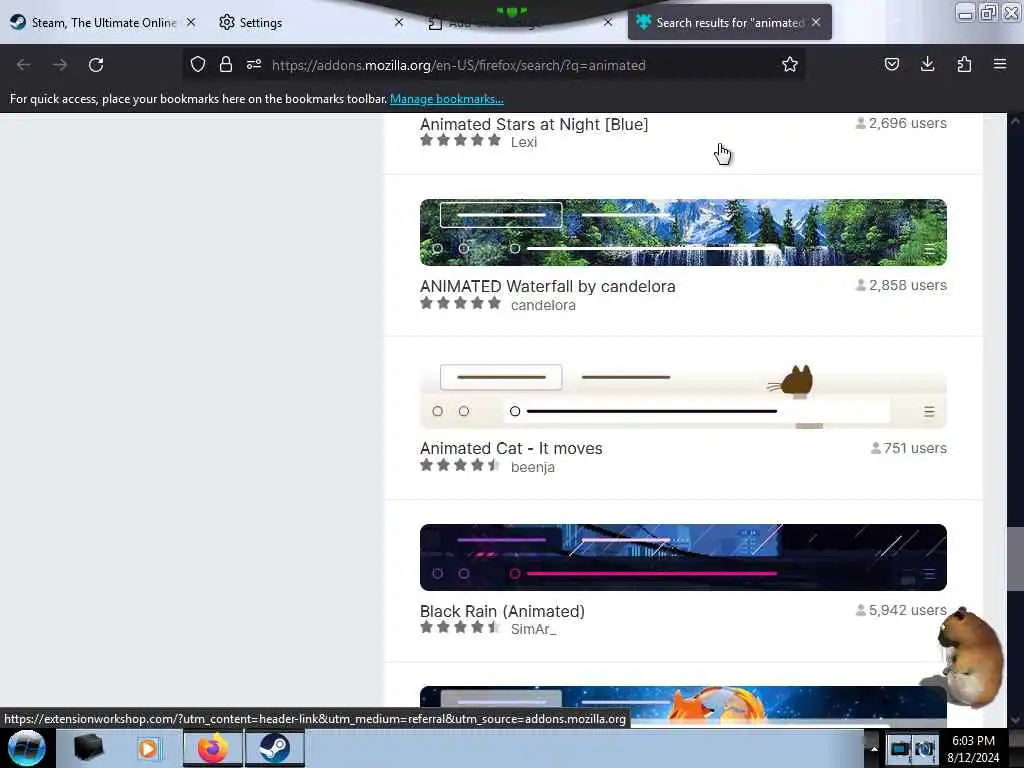
Task: Open the Windows Start menu
Action: pos(27,748)
